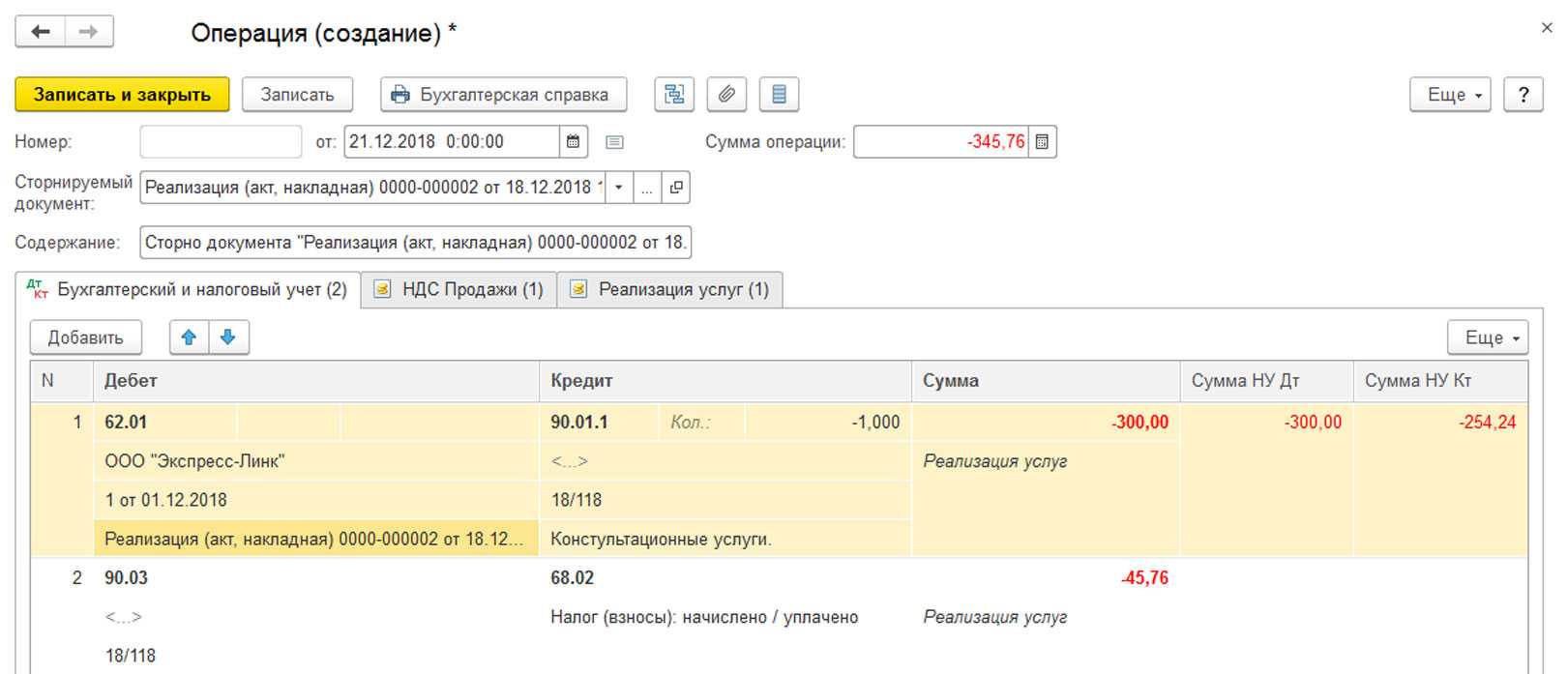1568x674 pixels.
Task: Print Бухгалтерская справка
Action: pos(503,95)
